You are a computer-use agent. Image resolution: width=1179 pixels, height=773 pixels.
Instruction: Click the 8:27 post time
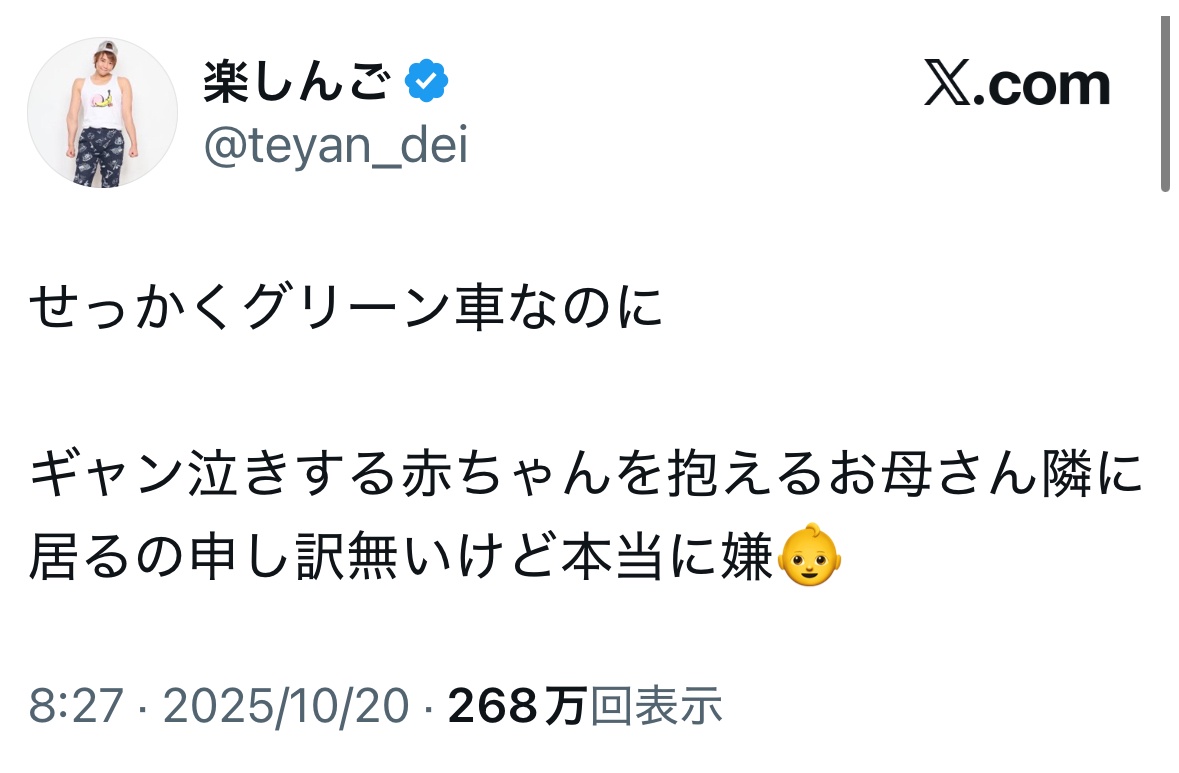point(76,707)
